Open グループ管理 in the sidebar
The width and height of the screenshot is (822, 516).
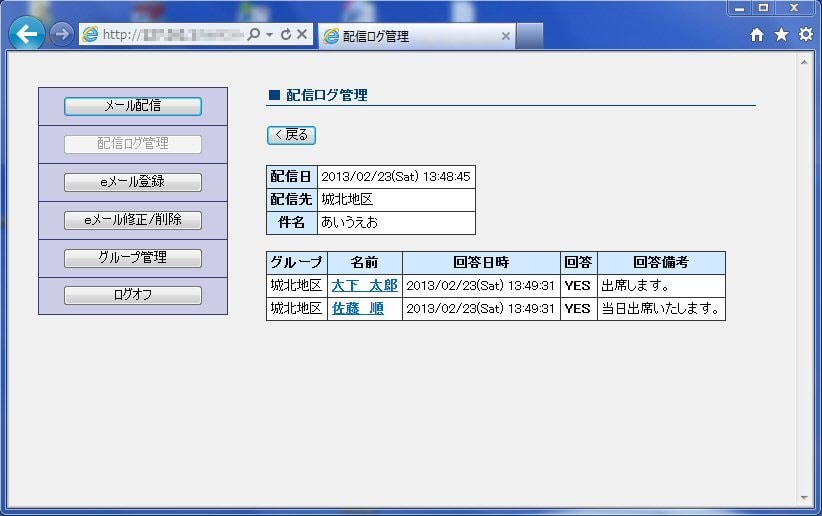[x=133, y=258]
